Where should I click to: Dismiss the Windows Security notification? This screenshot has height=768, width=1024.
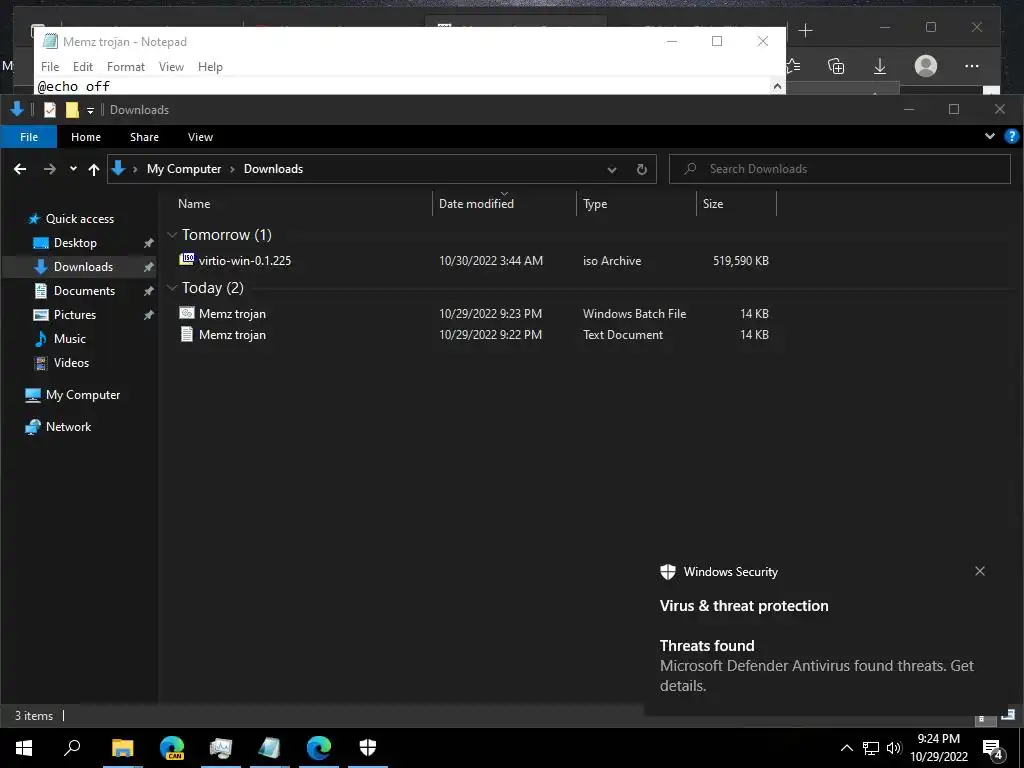[980, 571]
